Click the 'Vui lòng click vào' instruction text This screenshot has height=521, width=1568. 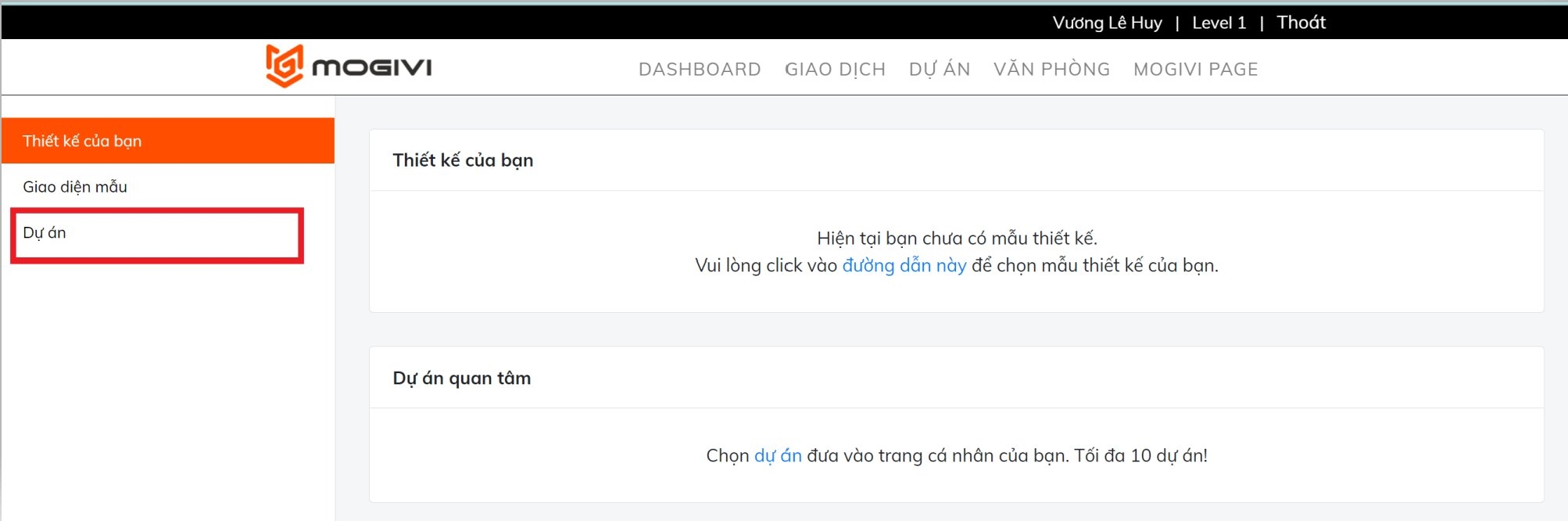click(766, 266)
